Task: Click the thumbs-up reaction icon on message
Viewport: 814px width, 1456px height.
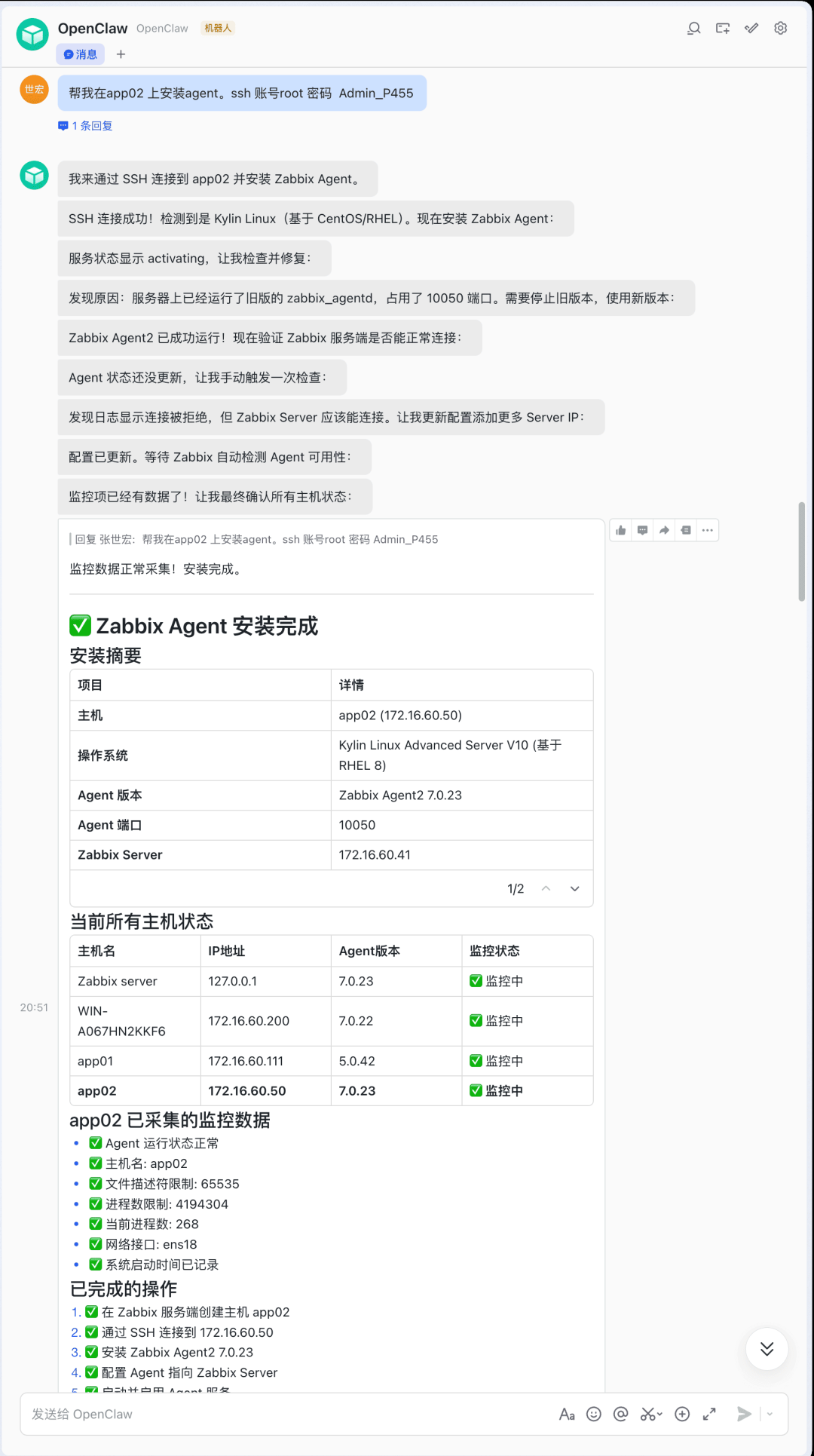Action: (x=621, y=530)
